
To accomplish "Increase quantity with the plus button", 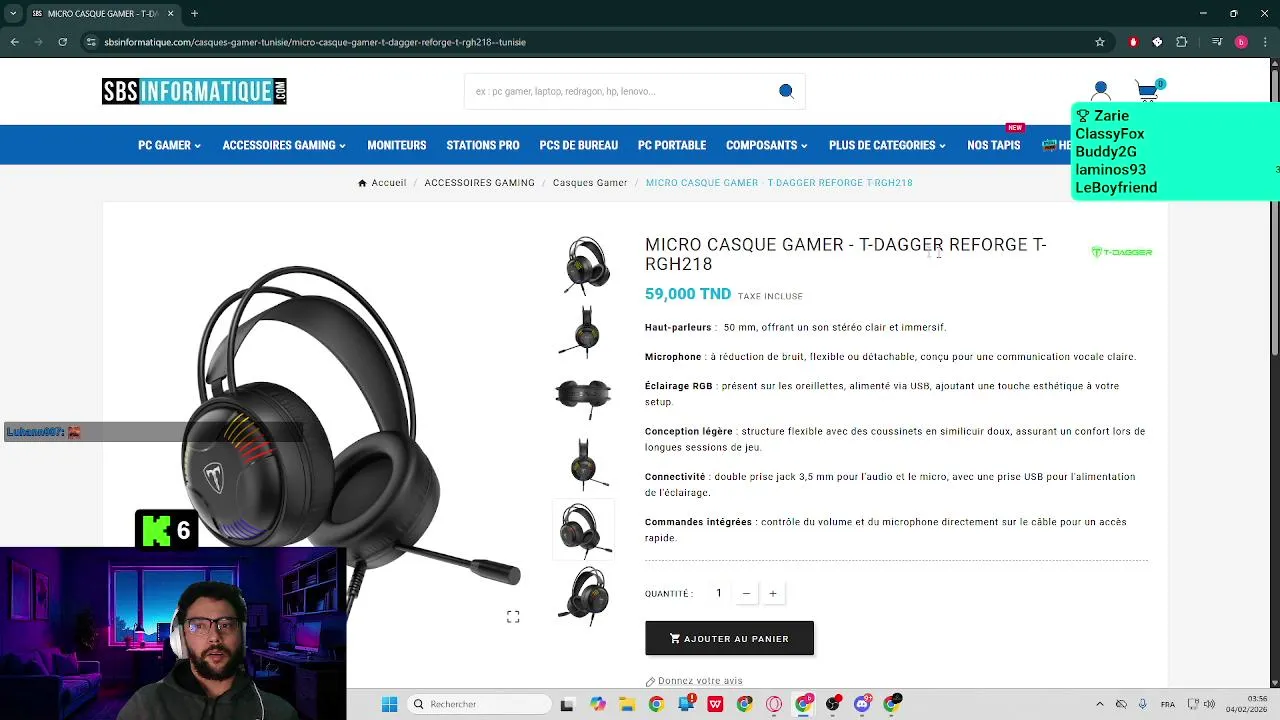I will (x=772, y=594).
